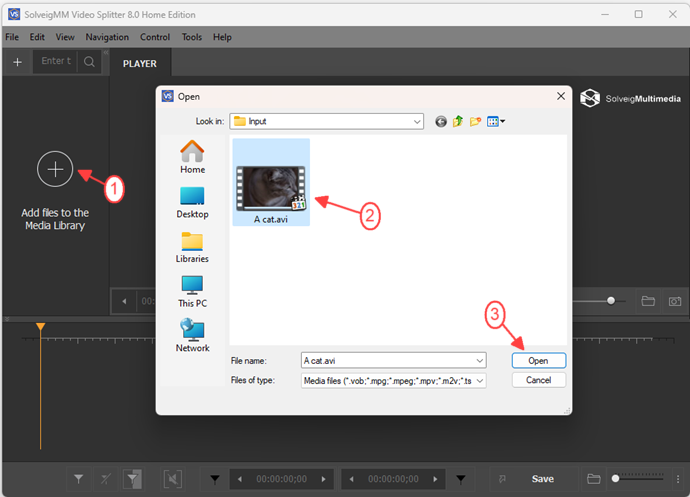
Task: Adjust the player volume slider knob
Action: tap(611, 301)
